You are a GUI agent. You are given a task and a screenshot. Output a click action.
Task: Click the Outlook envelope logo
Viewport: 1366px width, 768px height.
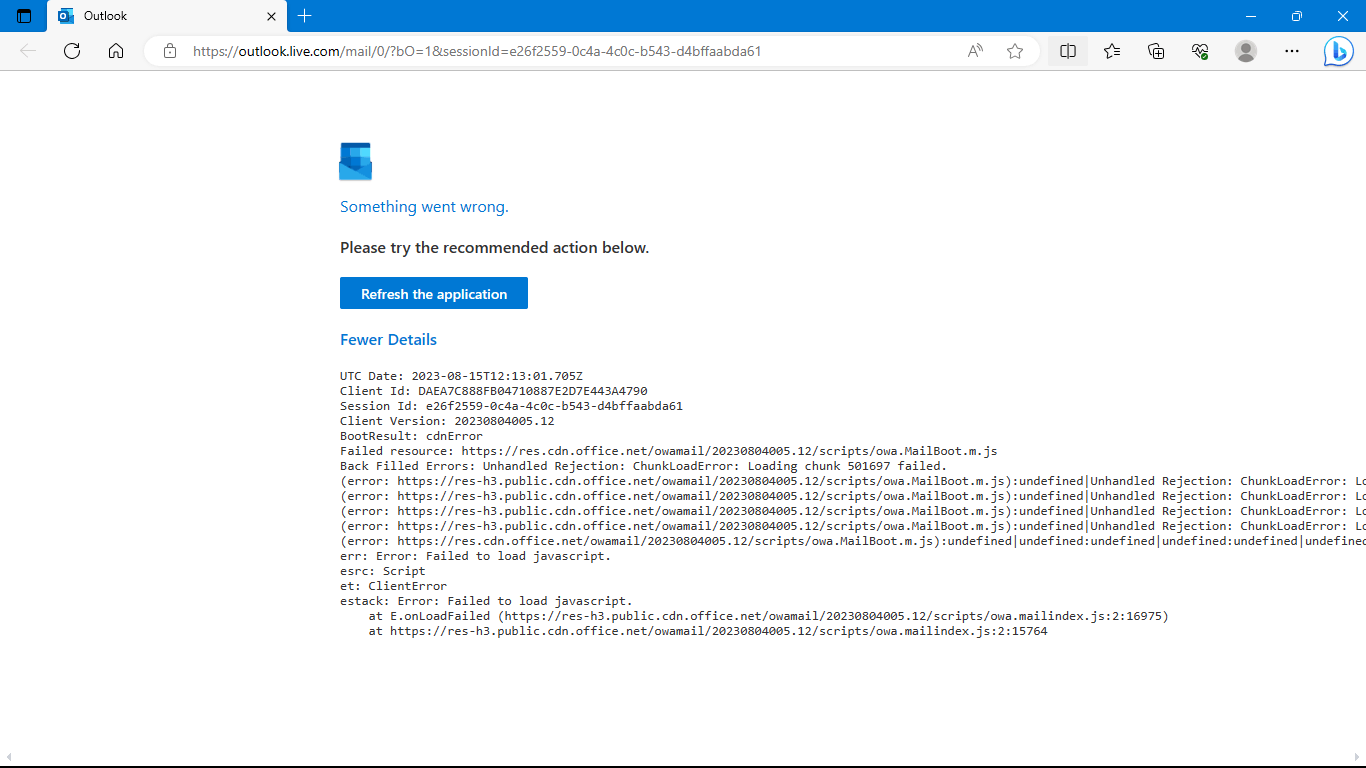pos(355,161)
